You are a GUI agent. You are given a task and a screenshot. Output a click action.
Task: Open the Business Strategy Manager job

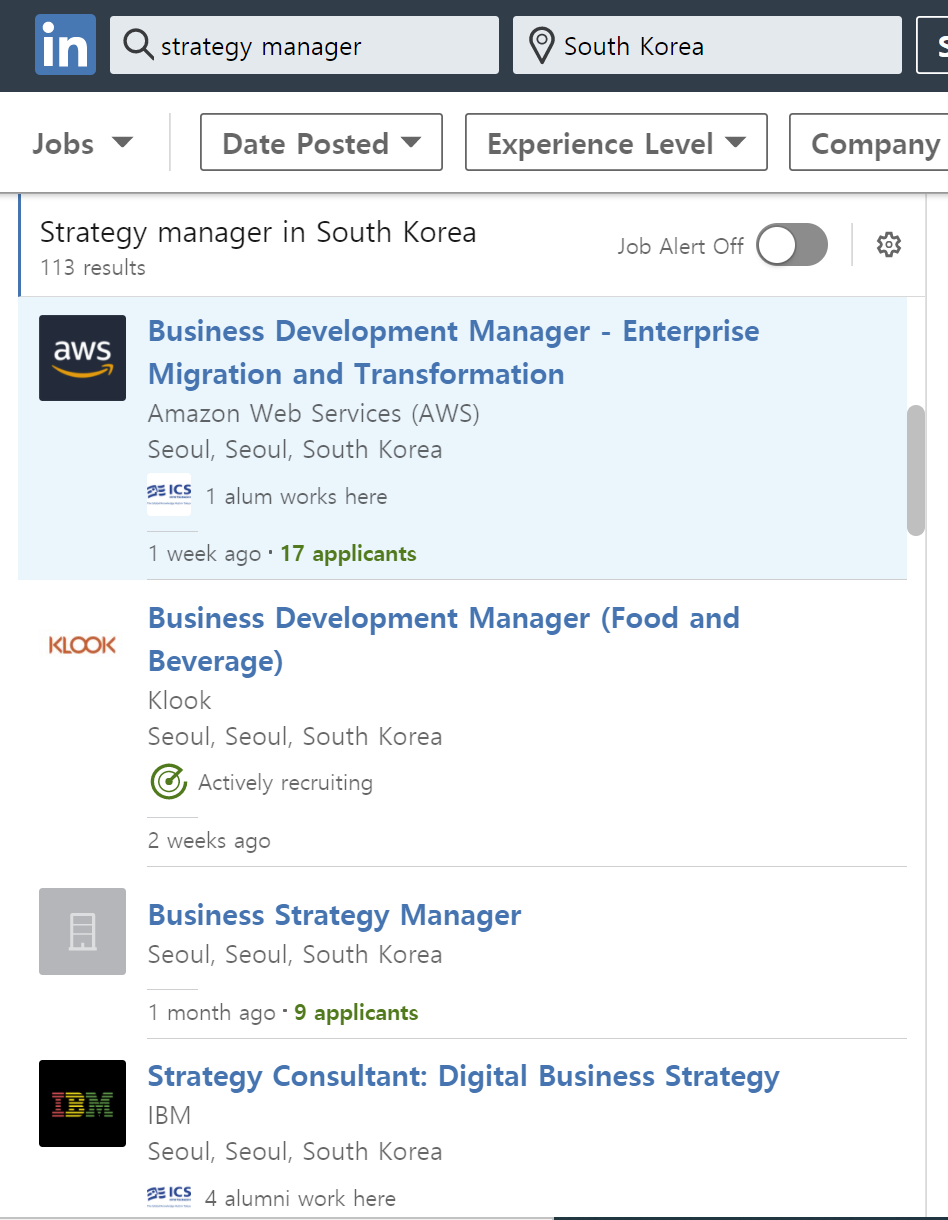click(334, 915)
